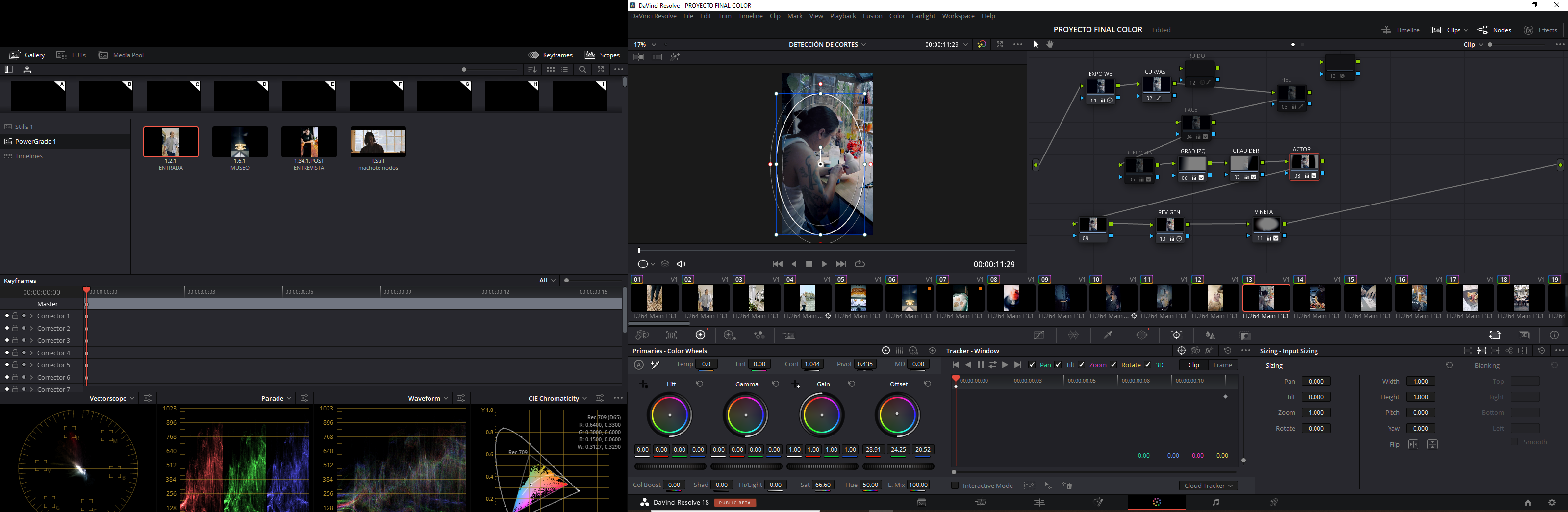Reset the Lift color wheel
This screenshot has height=512, width=1568.
700,384
